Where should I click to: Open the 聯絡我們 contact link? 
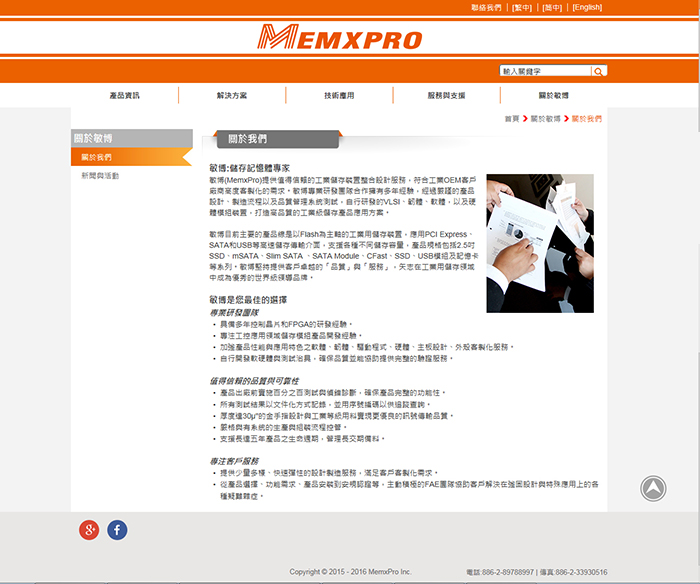click(x=486, y=8)
